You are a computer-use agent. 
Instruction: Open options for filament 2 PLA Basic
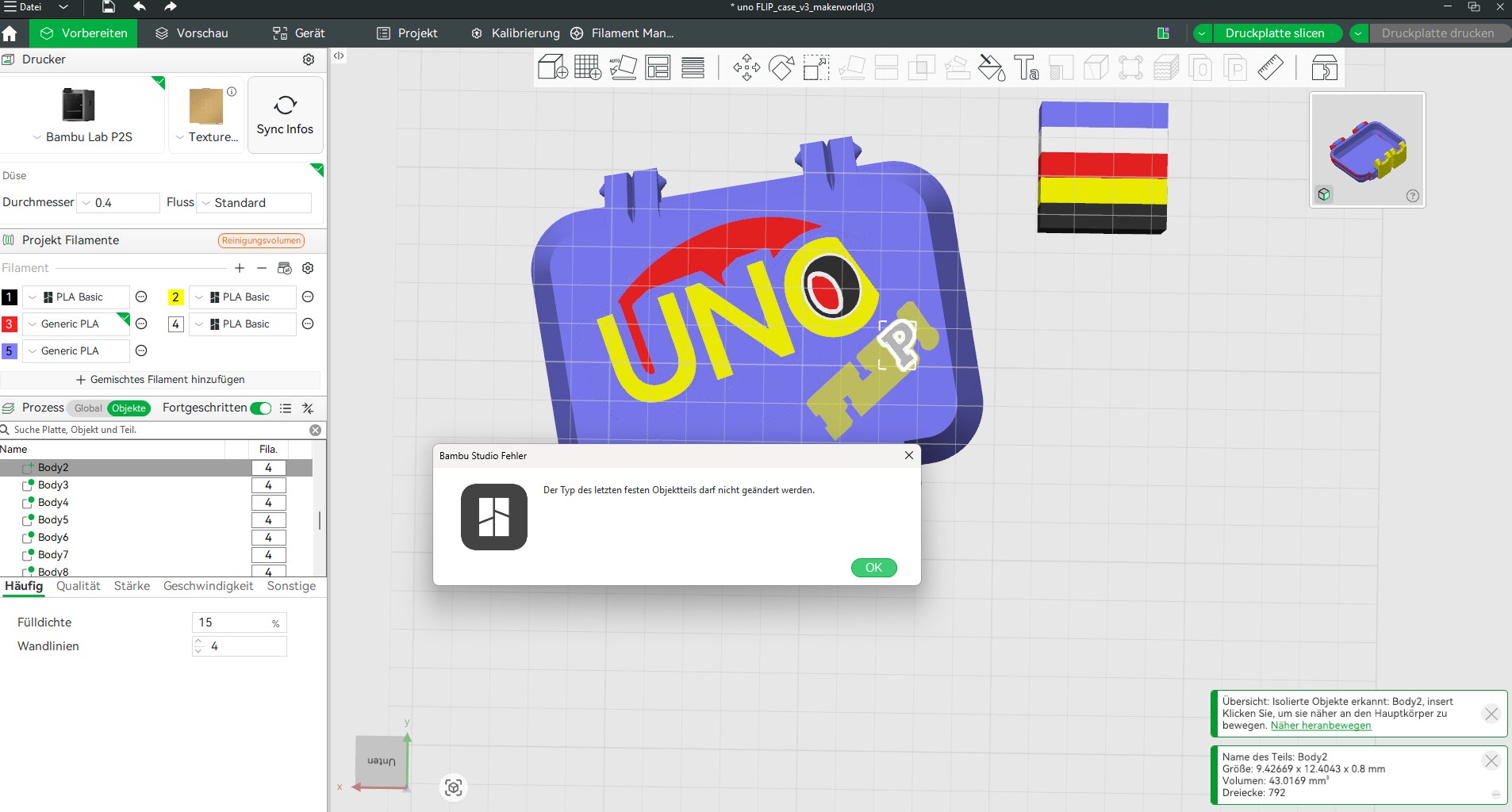coord(309,297)
